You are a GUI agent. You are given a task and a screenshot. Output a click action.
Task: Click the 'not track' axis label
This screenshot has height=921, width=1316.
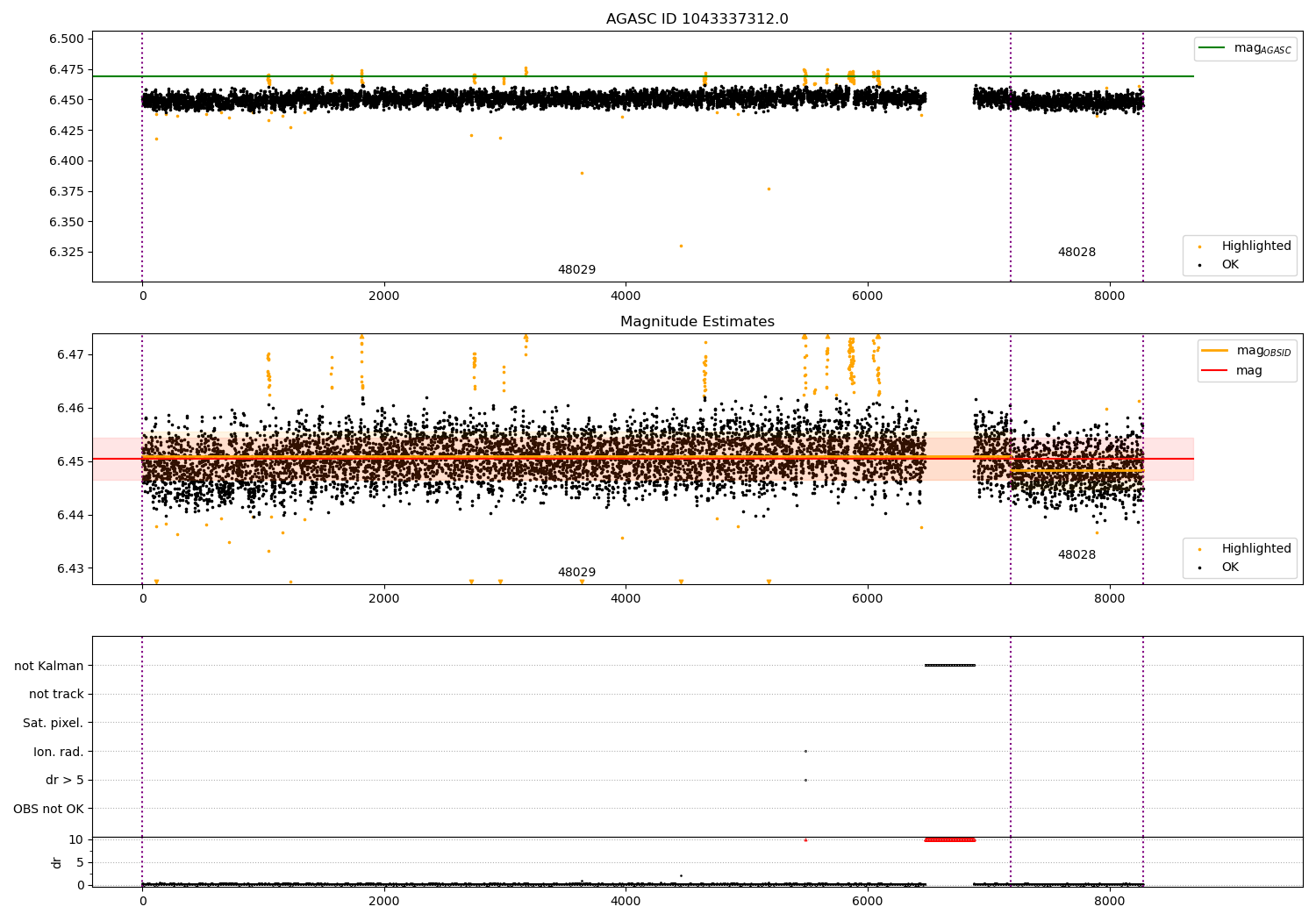(x=56, y=695)
